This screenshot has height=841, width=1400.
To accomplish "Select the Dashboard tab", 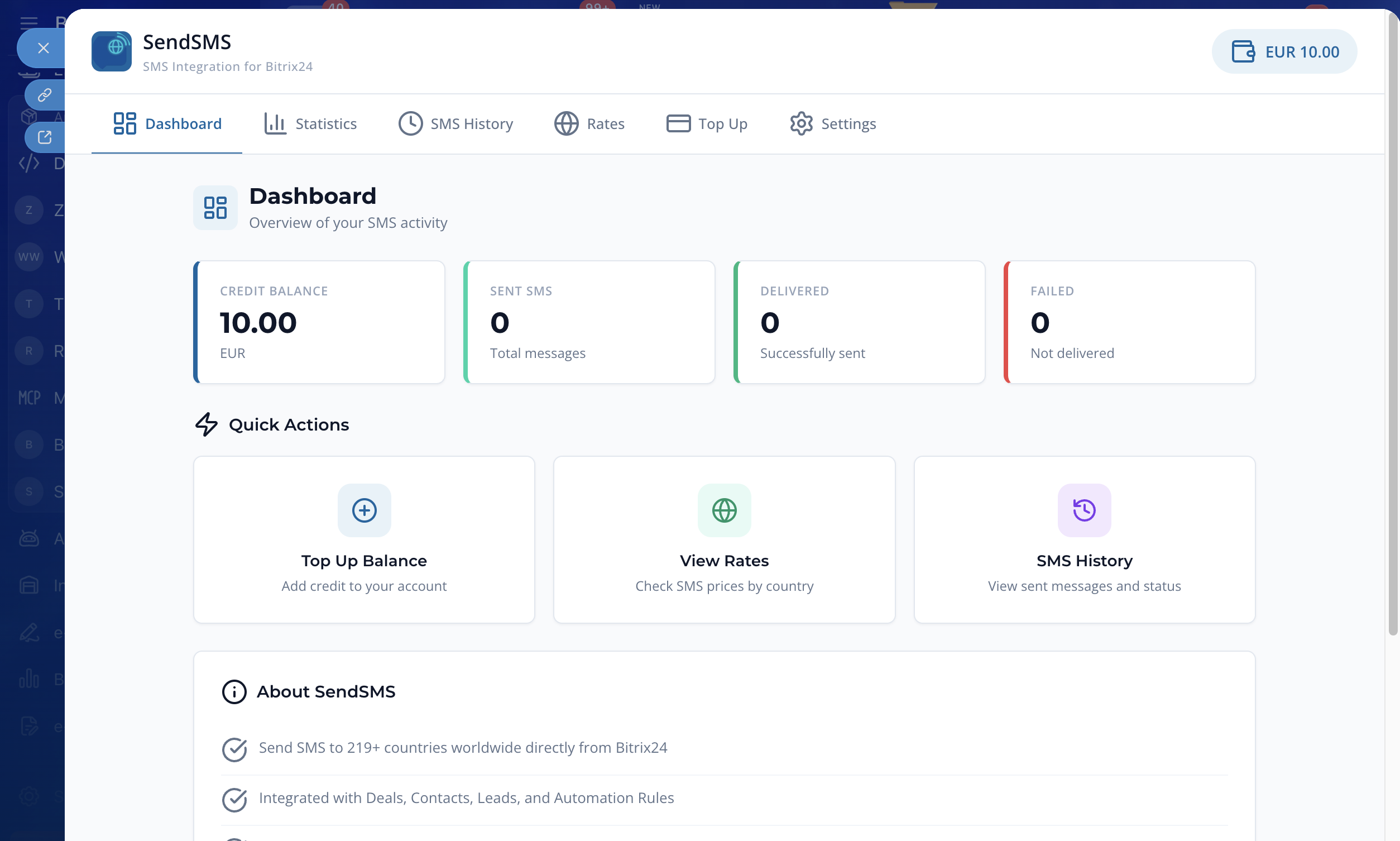I will tap(167, 123).
